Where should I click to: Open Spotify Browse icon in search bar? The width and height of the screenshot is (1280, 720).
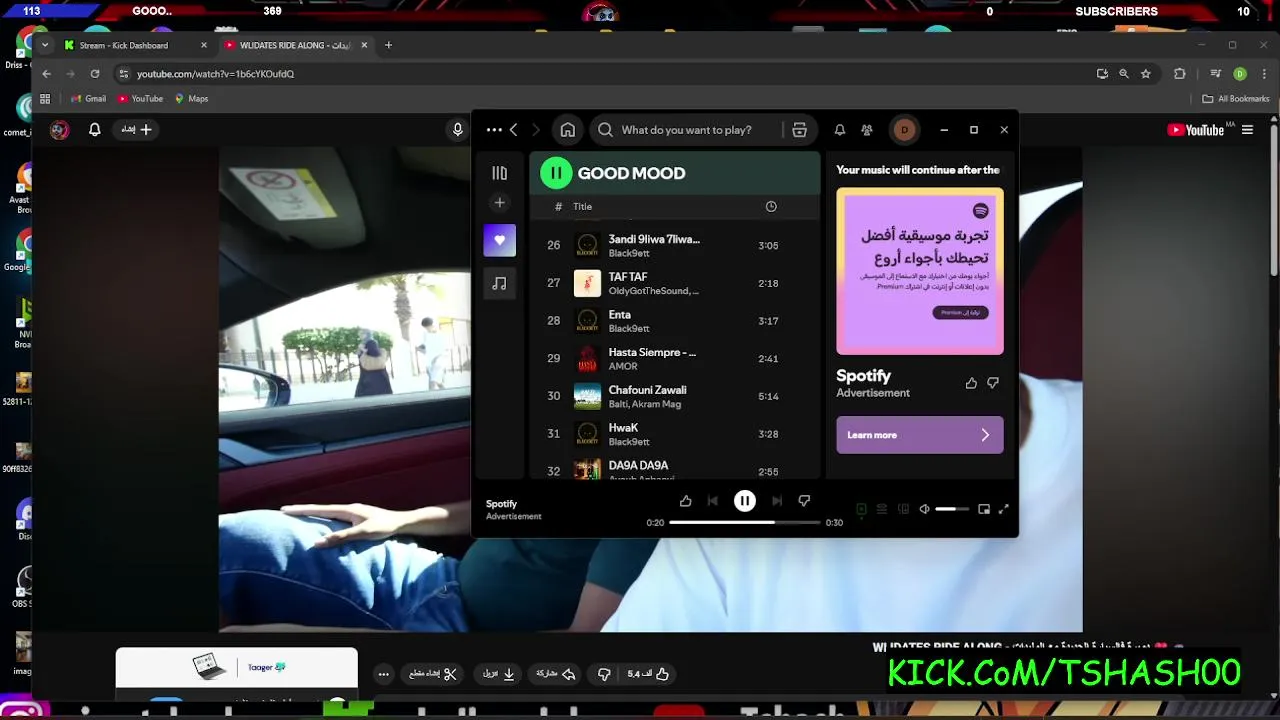pos(799,130)
